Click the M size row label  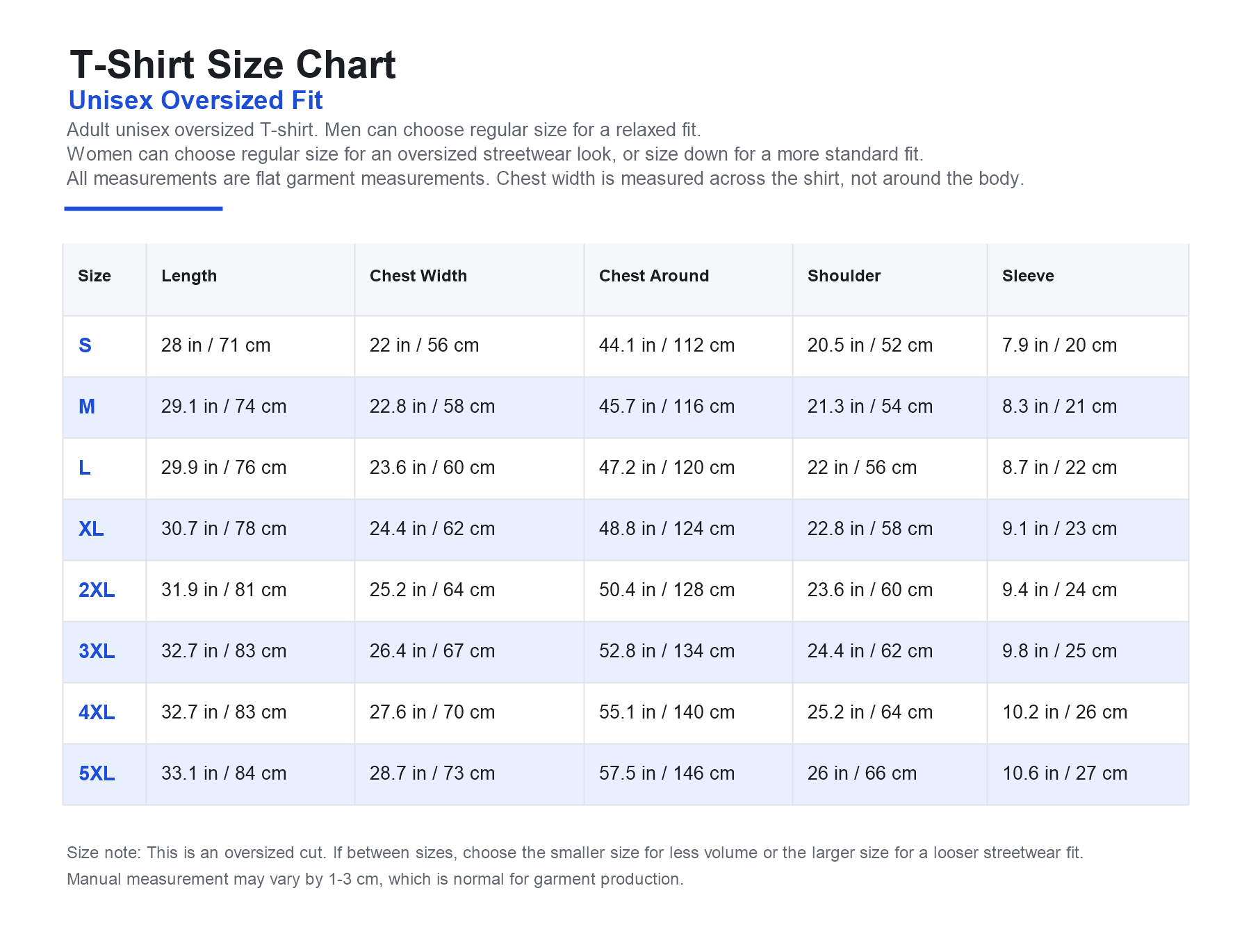[x=87, y=407]
